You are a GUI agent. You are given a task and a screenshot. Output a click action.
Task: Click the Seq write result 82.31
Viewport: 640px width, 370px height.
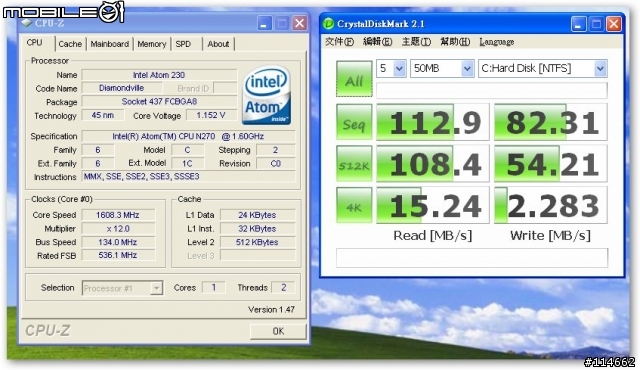[x=551, y=122]
